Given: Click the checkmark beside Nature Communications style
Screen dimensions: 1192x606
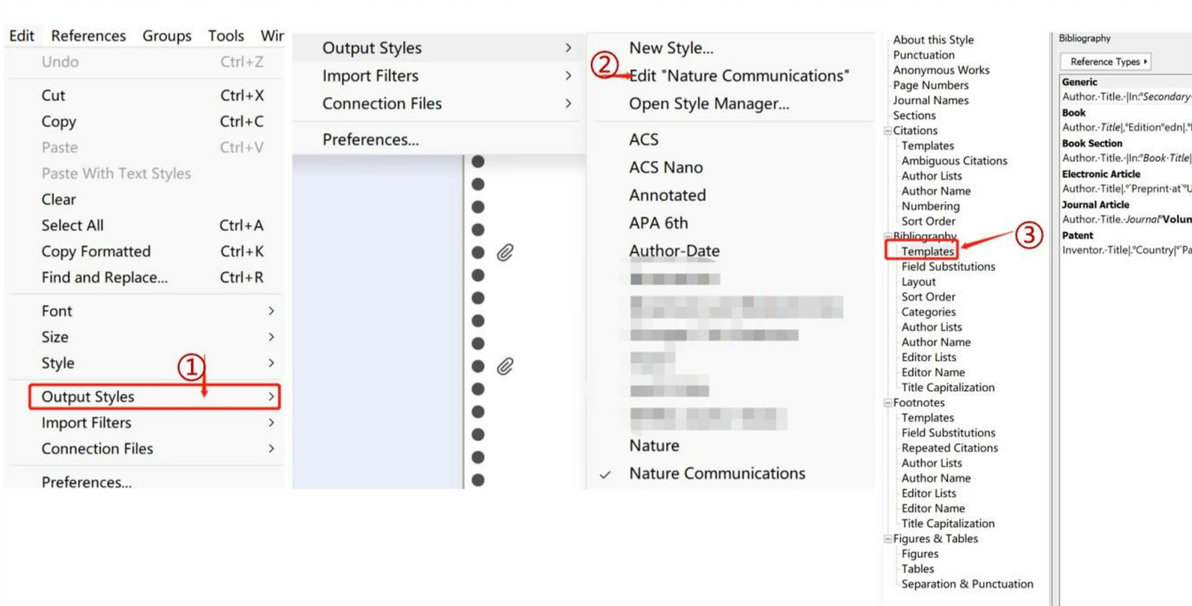Looking at the screenshot, I should coord(605,474).
